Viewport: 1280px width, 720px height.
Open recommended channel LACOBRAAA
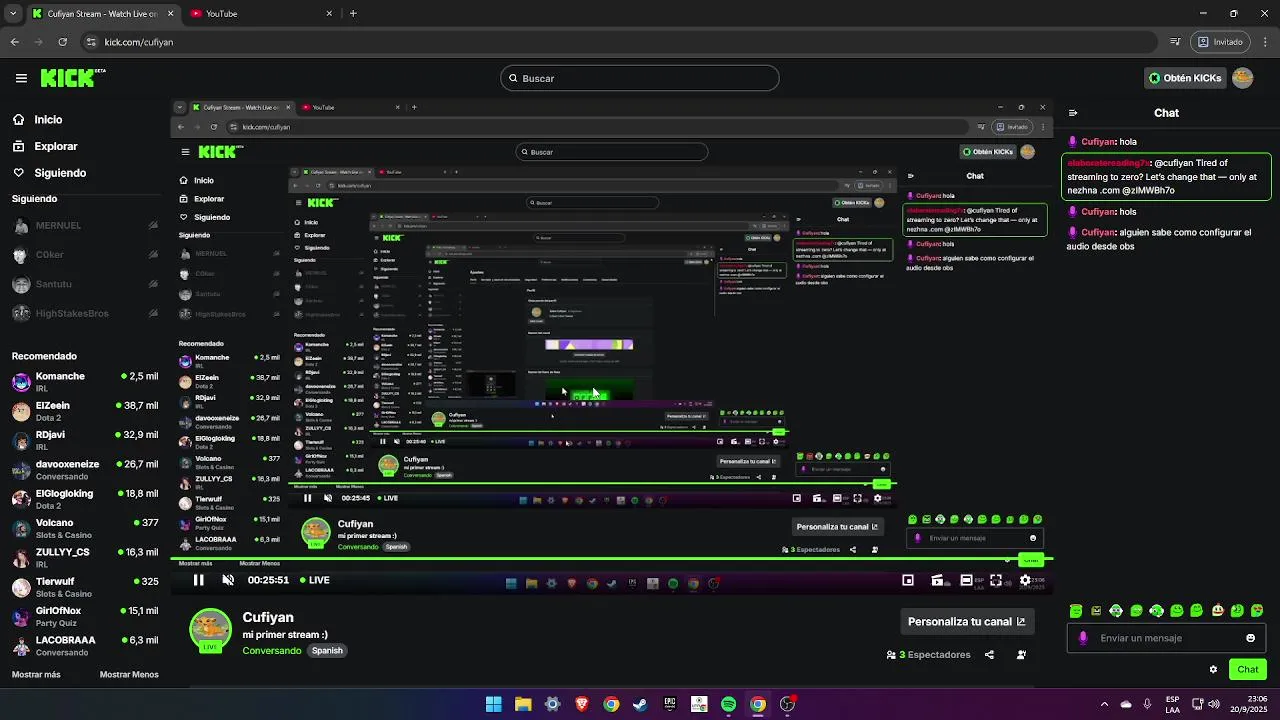[x=85, y=645]
